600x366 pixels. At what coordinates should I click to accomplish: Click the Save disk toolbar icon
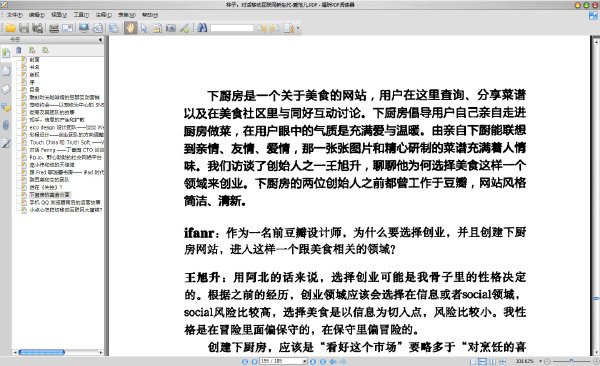pos(24,28)
